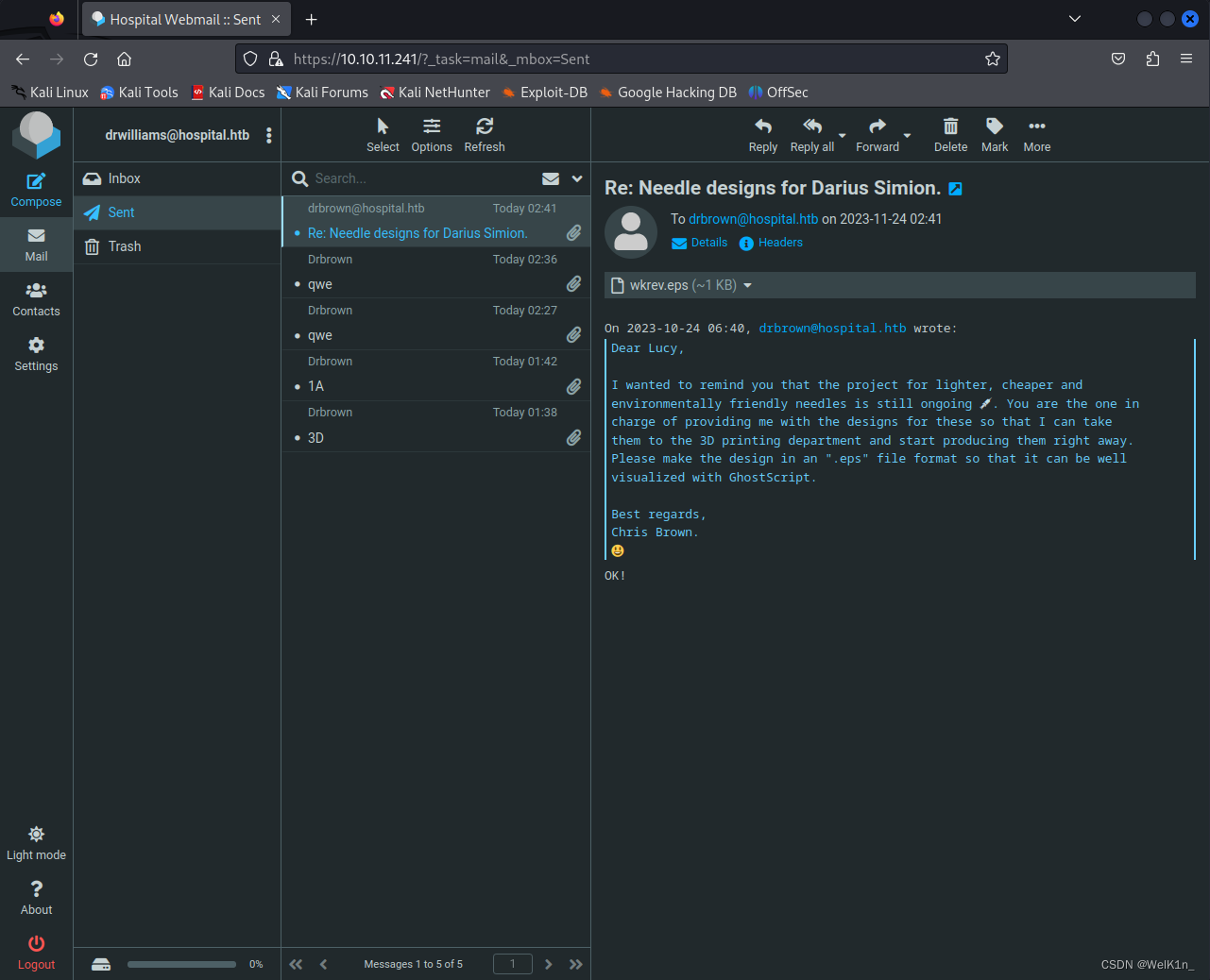Open a new browser tab
This screenshot has width=1210, height=980.
[x=312, y=19]
